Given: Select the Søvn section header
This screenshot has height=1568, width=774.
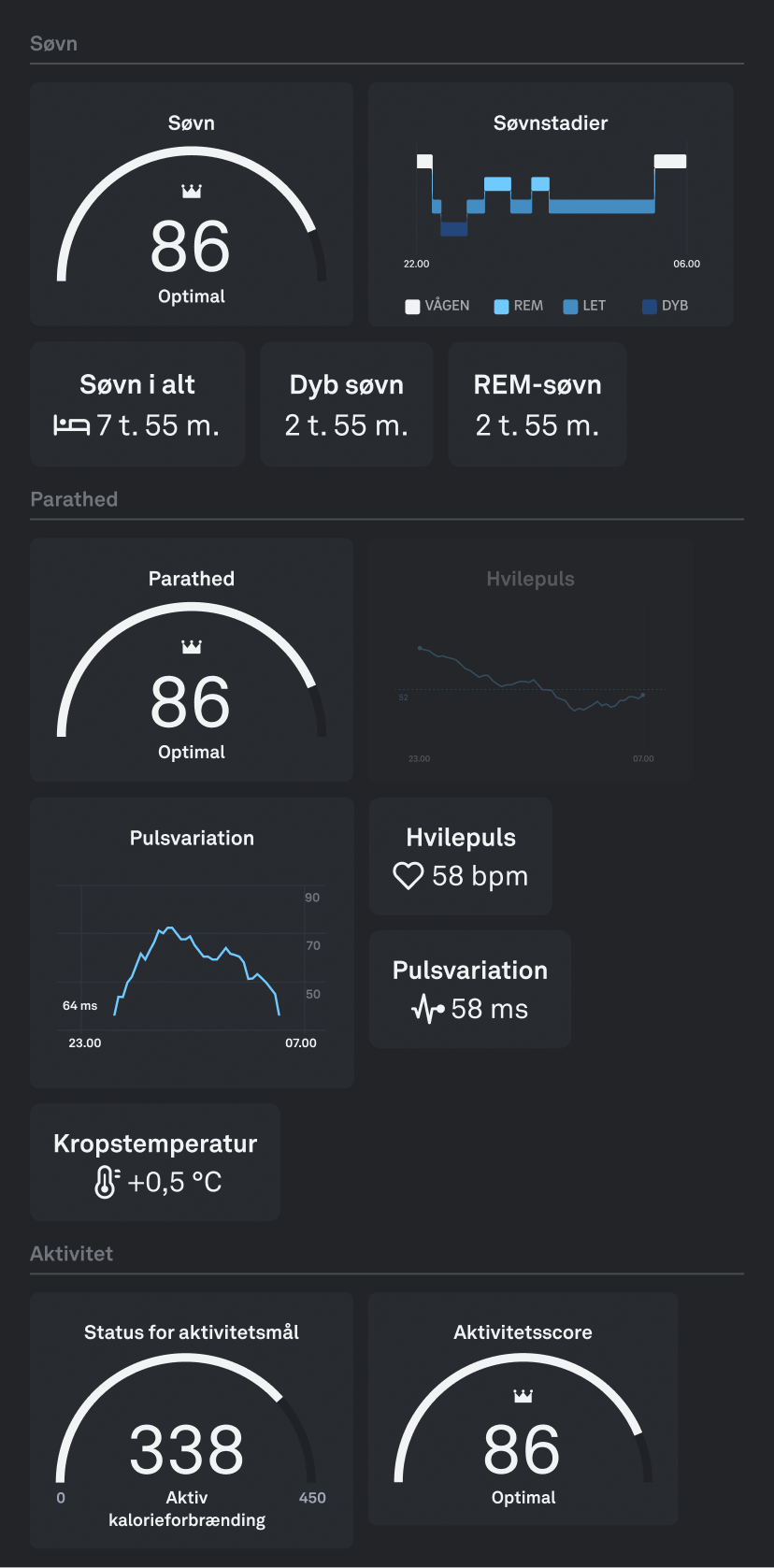Looking at the screenshot, I should (x=53, y=44).
